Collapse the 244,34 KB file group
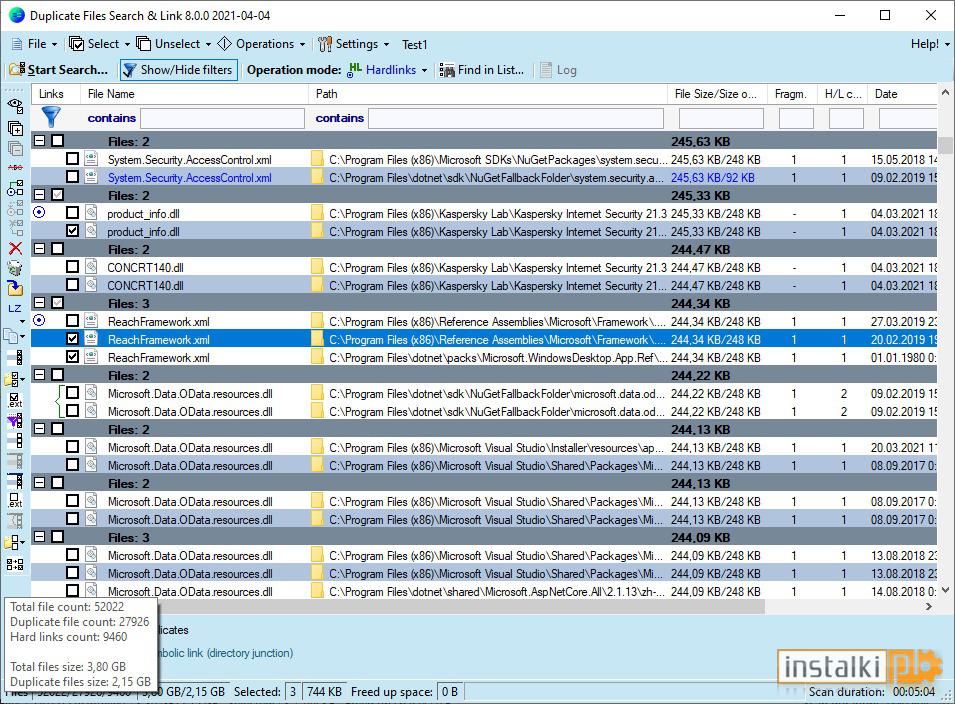 [40, 303]
